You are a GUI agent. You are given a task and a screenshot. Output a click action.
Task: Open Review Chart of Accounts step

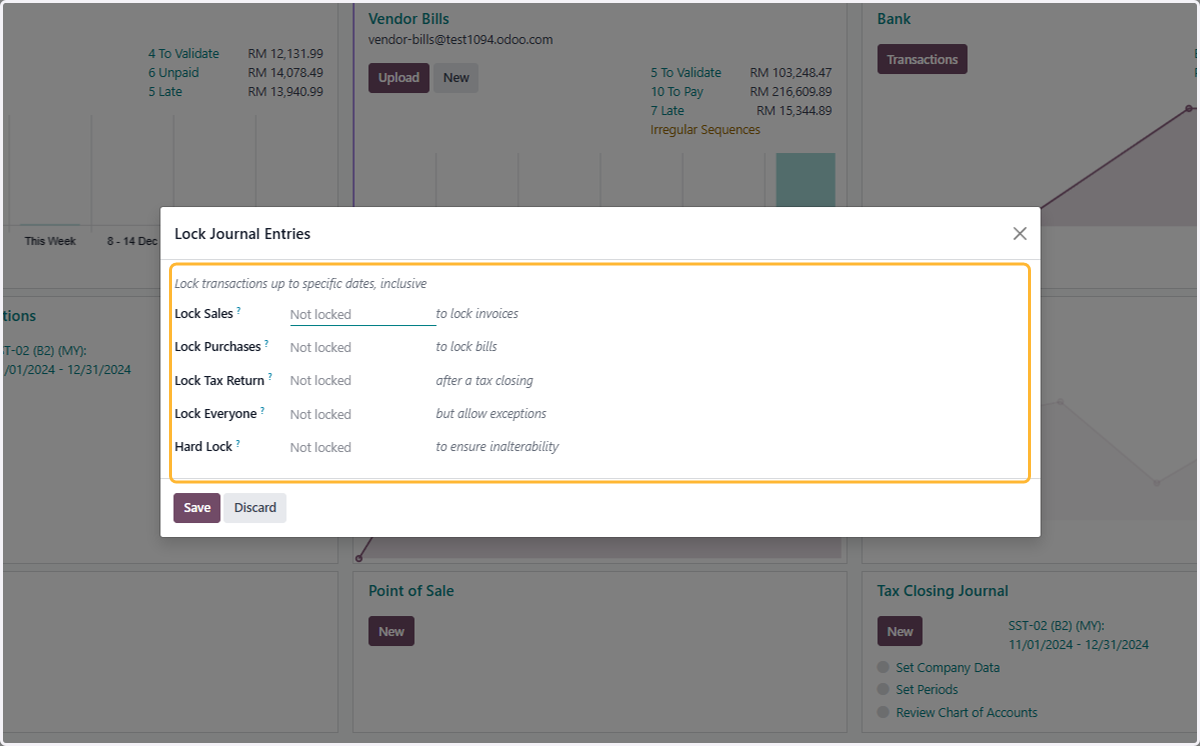point(967,713)
